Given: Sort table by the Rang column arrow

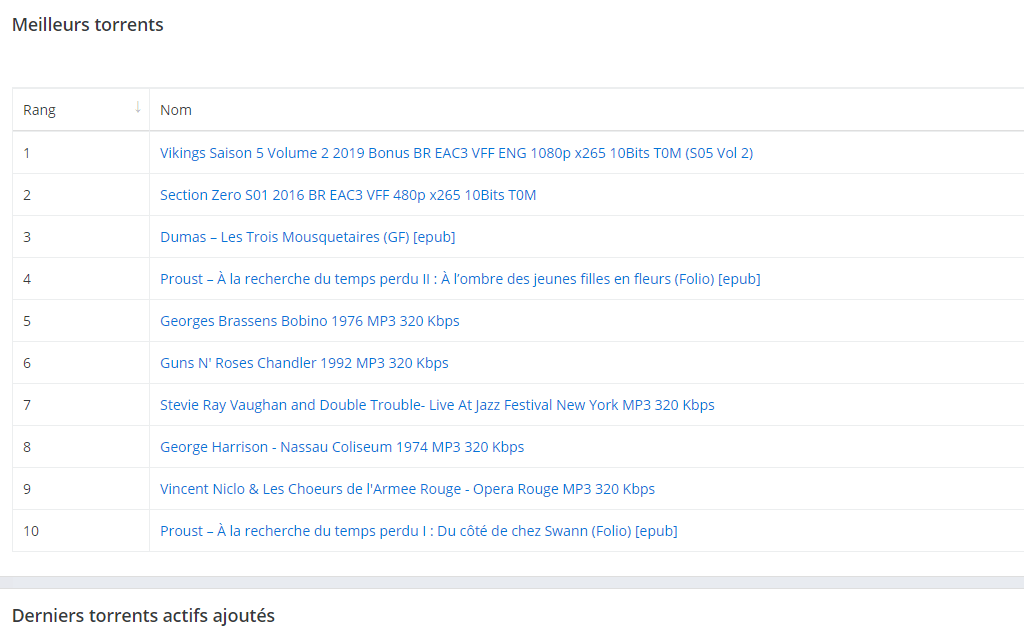Looking at the screenshot, I should [138, 107].
